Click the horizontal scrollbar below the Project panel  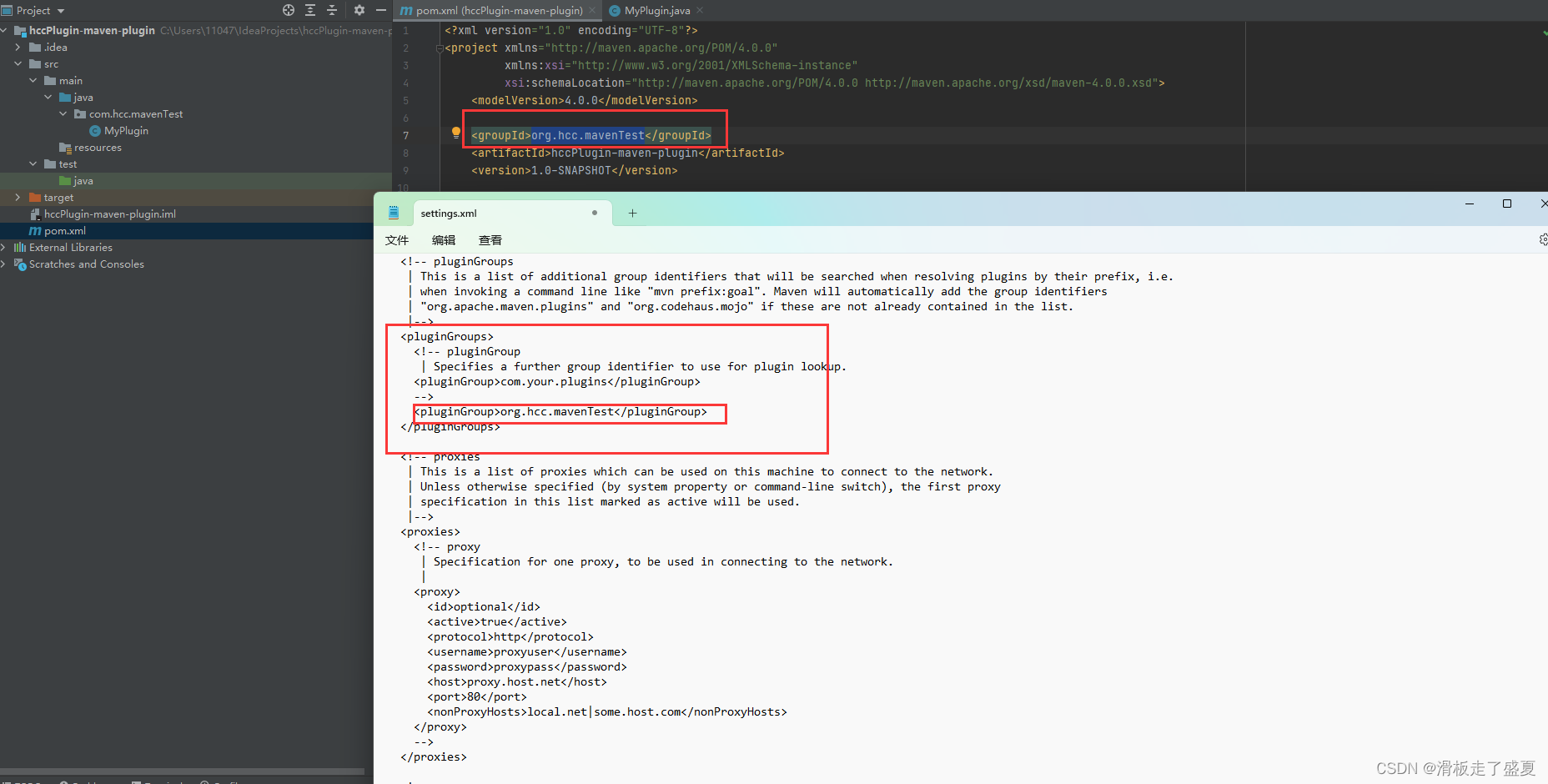pos(183,771)
